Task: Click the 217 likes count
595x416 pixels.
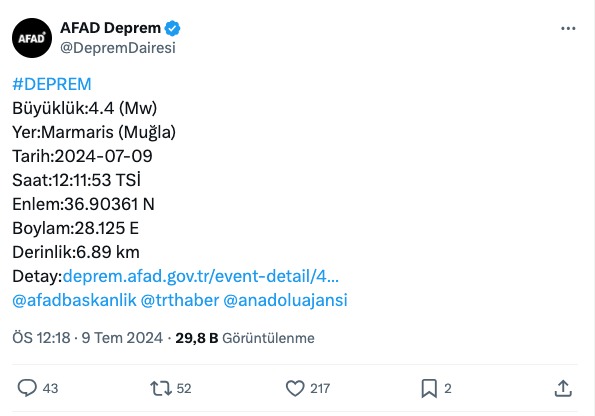Action: (320, 389)
